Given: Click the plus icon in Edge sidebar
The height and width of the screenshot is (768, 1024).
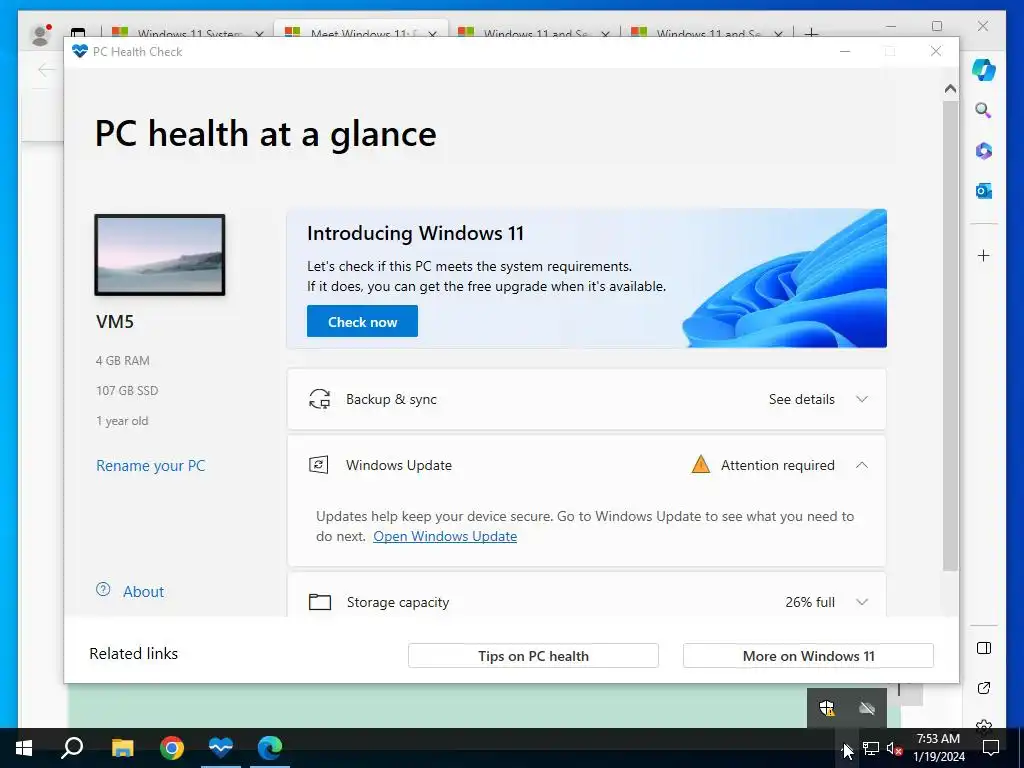Looking at the screenshot, I should pos(984,255).
